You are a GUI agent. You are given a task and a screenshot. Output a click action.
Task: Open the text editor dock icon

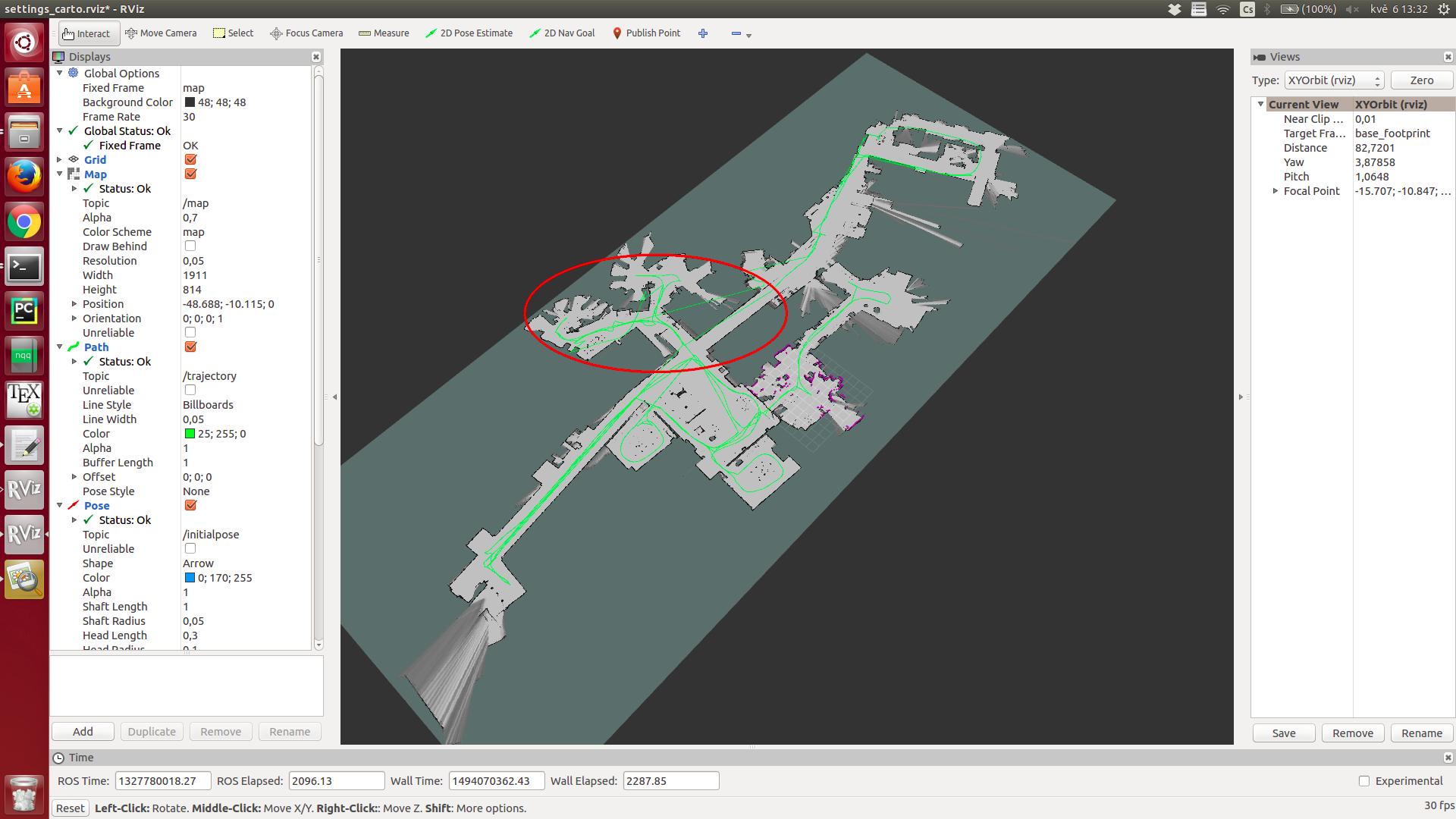tap(24, 445)
